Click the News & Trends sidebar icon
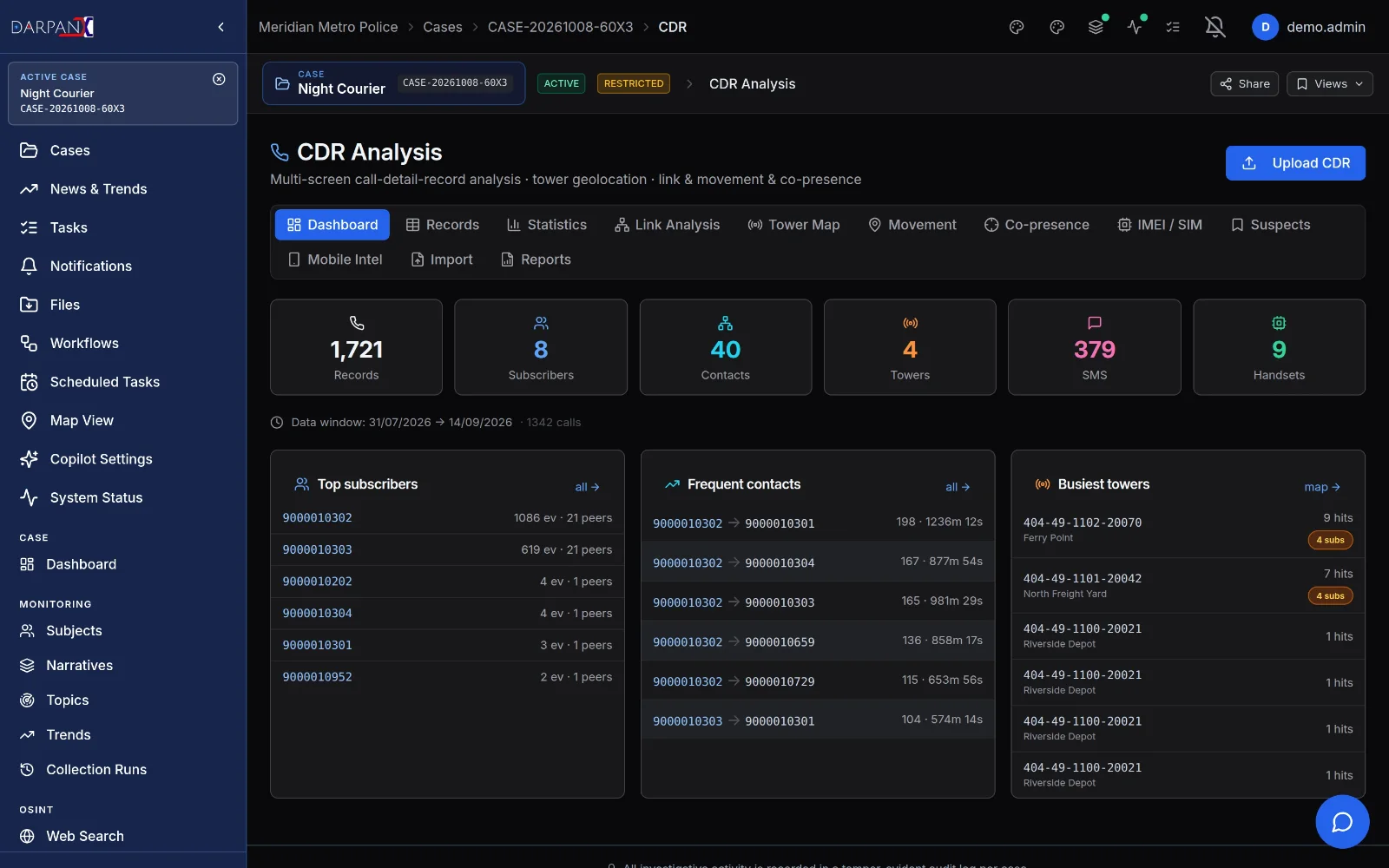The height and width of the screenshot is (868, 1389). coord(29,189)
